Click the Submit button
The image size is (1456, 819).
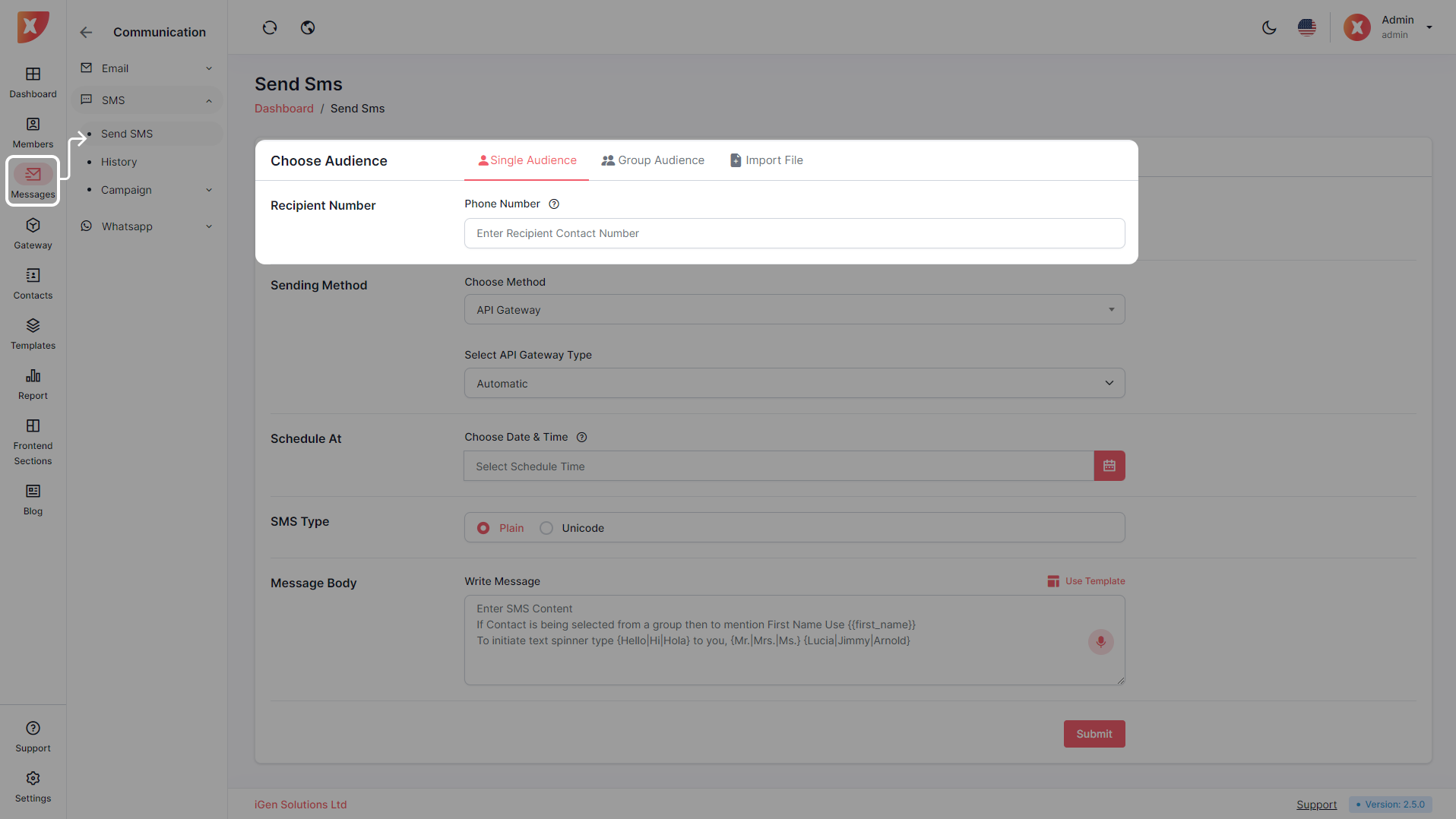pos(1094,734)
